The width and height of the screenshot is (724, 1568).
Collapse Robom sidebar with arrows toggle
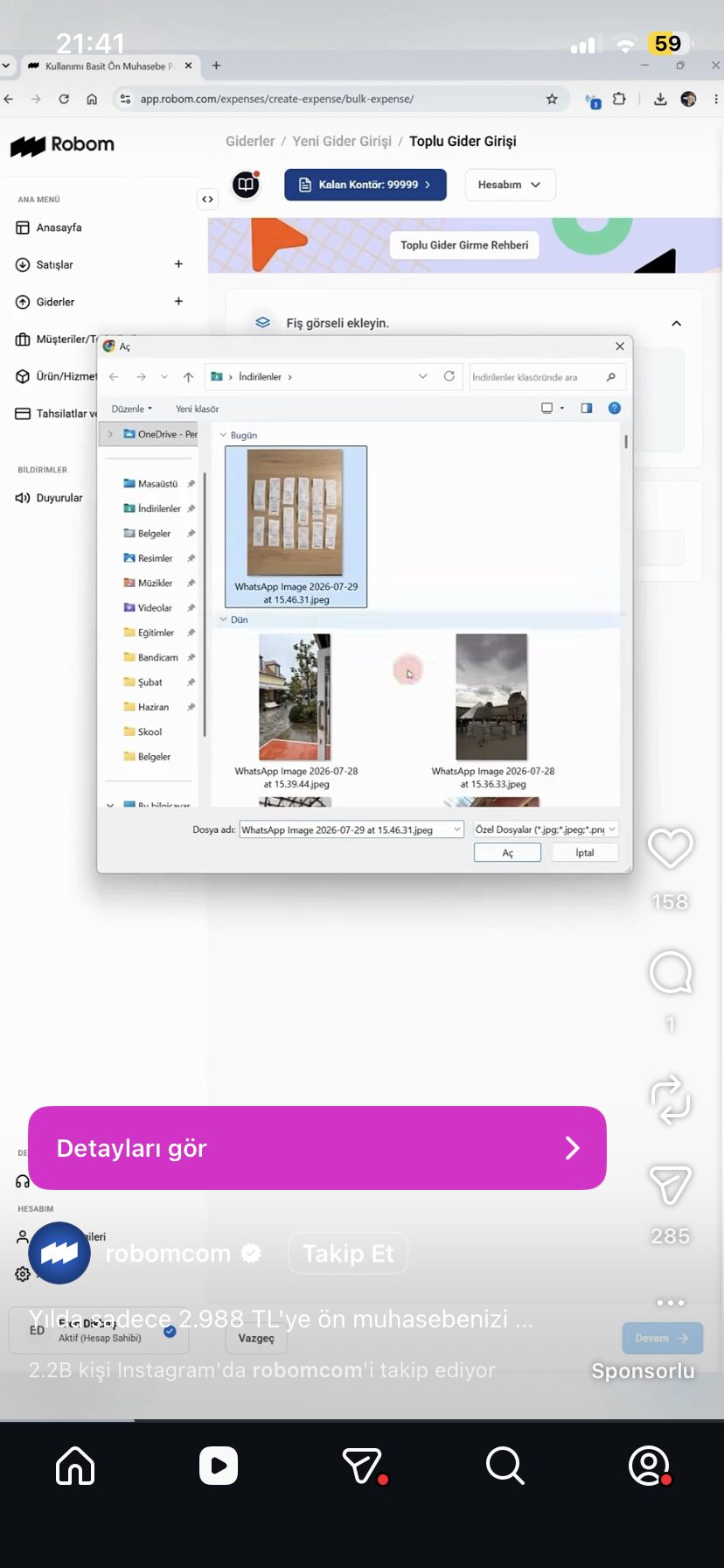click(x=207, y=199)
